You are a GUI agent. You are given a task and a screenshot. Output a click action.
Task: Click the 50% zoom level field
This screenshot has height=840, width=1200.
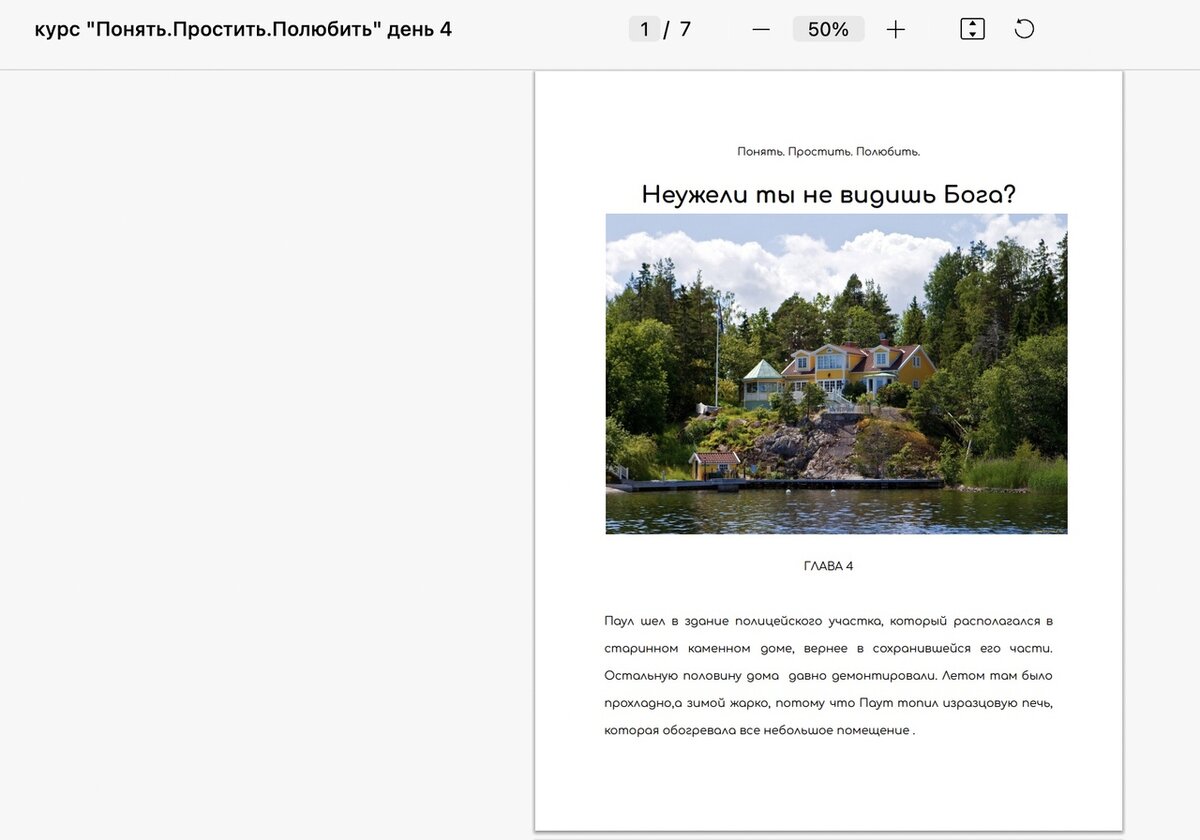pyautogui.click(x=828, y=29)
